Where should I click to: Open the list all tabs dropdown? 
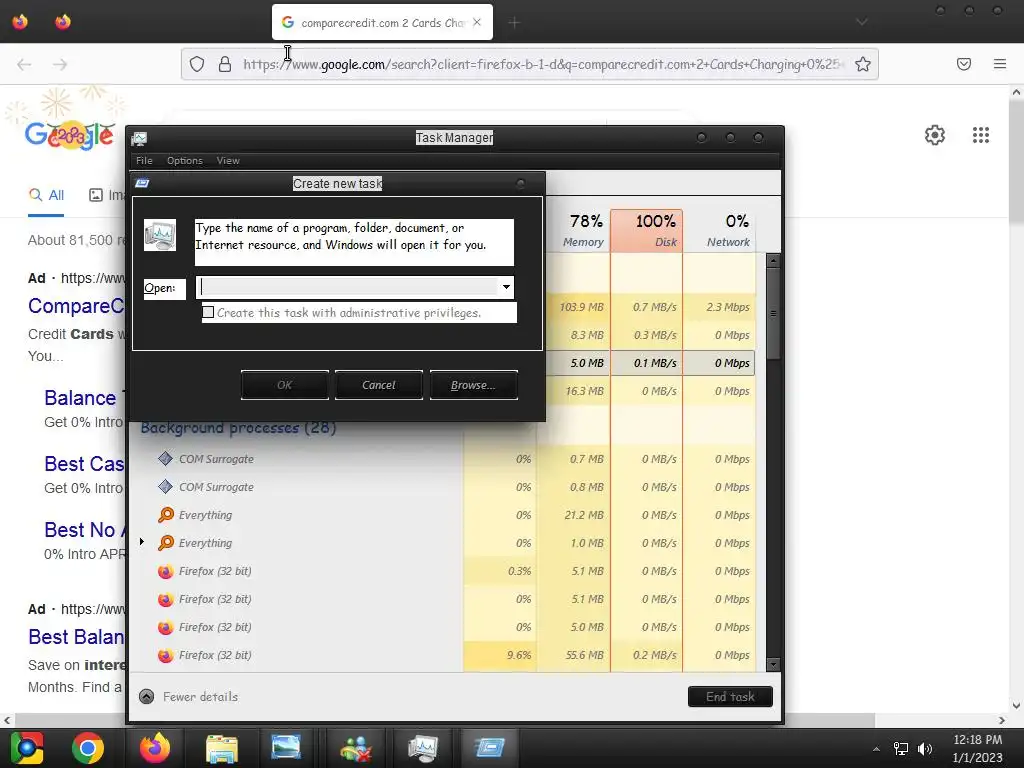[x=862, y=22]
